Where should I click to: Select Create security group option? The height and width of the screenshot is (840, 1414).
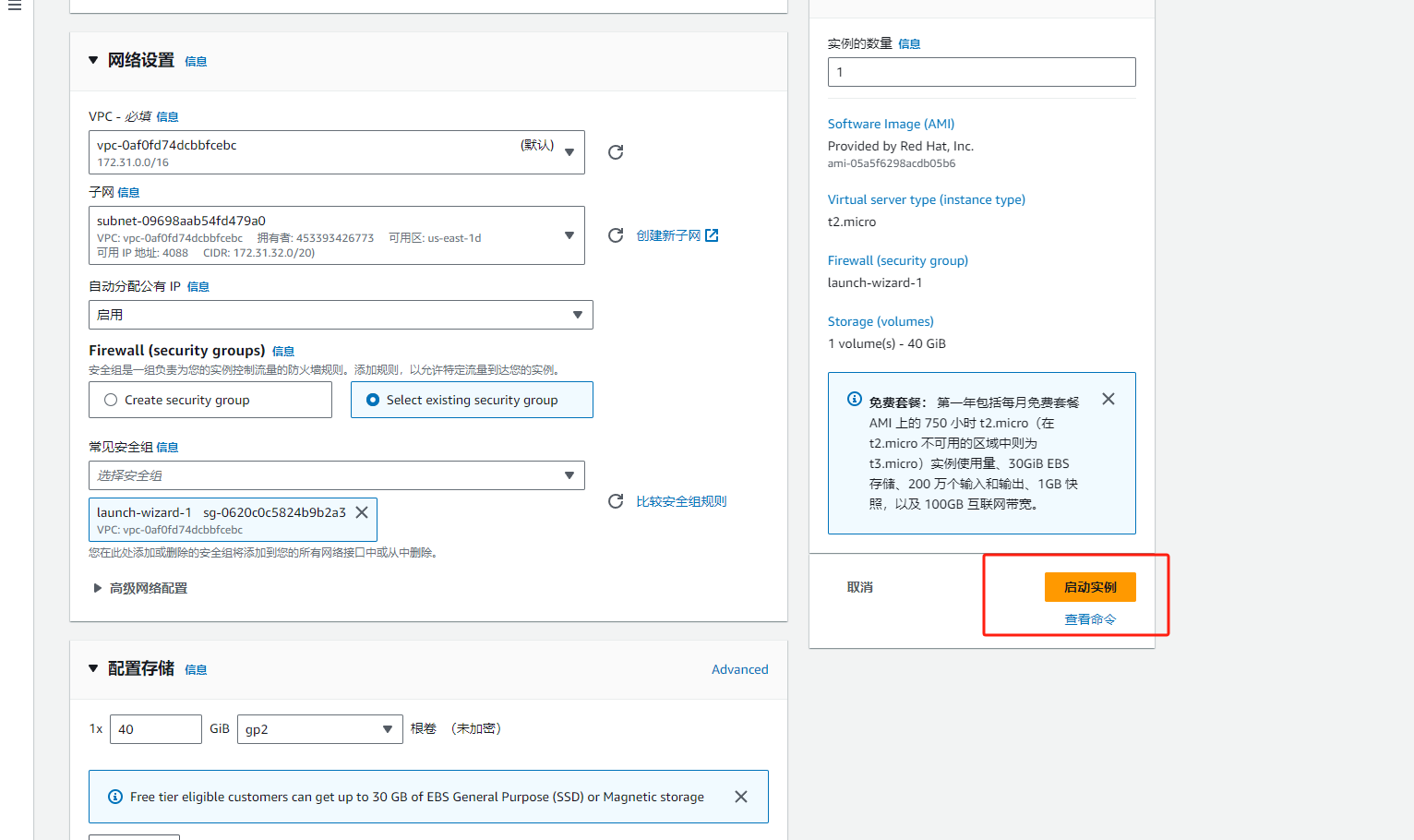click(210, 400)
